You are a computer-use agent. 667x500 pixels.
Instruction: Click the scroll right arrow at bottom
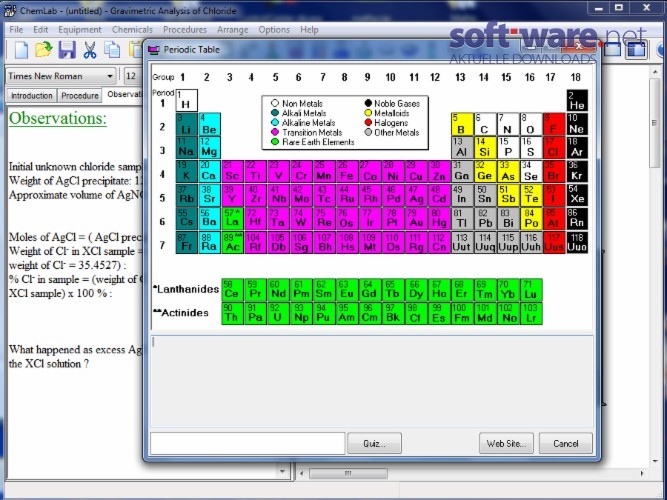(642, 473)
